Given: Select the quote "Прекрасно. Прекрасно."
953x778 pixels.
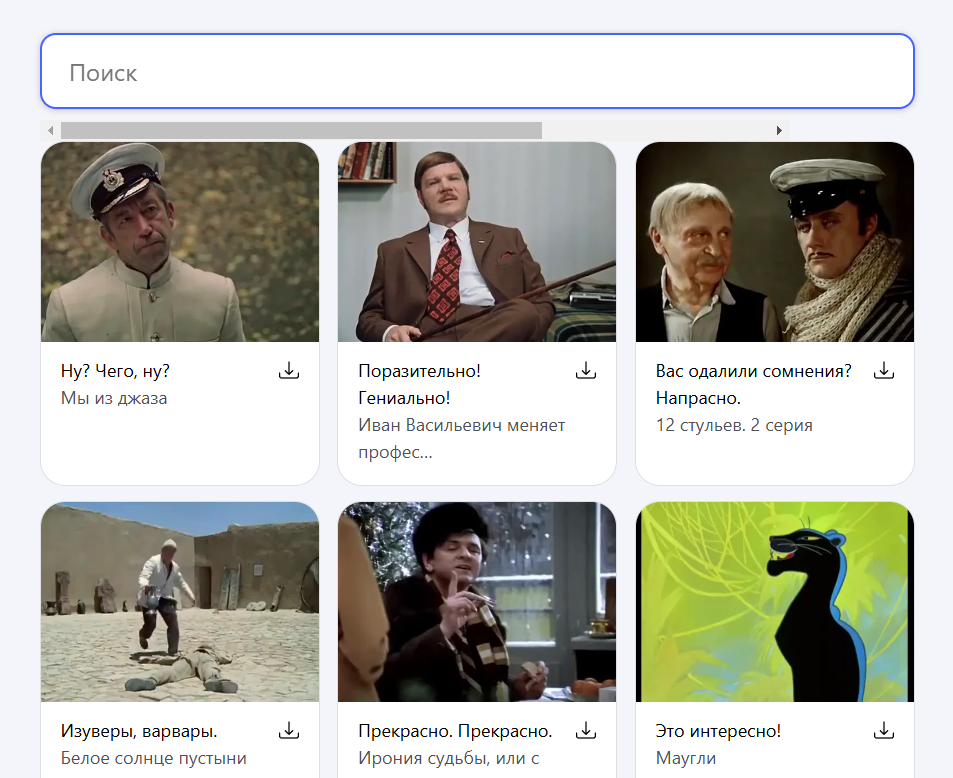Looking at the screenshot, I should tap(455, 731).
